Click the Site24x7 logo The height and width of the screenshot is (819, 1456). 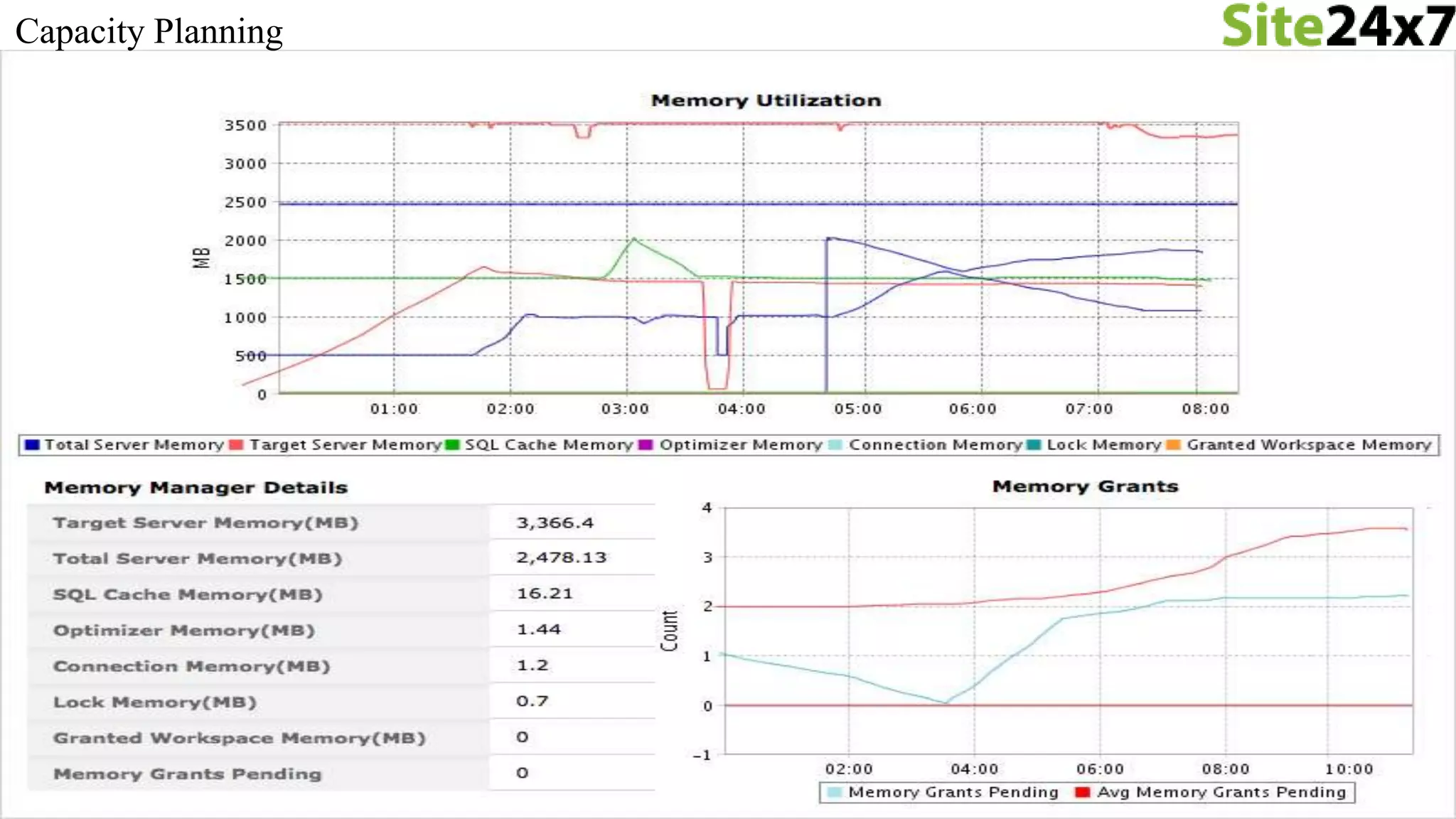pos(1338,26)
